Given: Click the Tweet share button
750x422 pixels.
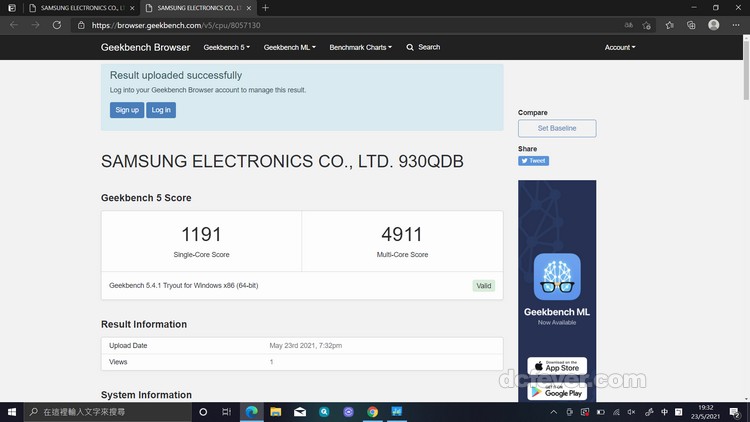Looking at the screenshot, I should click(x=533, y=160).
